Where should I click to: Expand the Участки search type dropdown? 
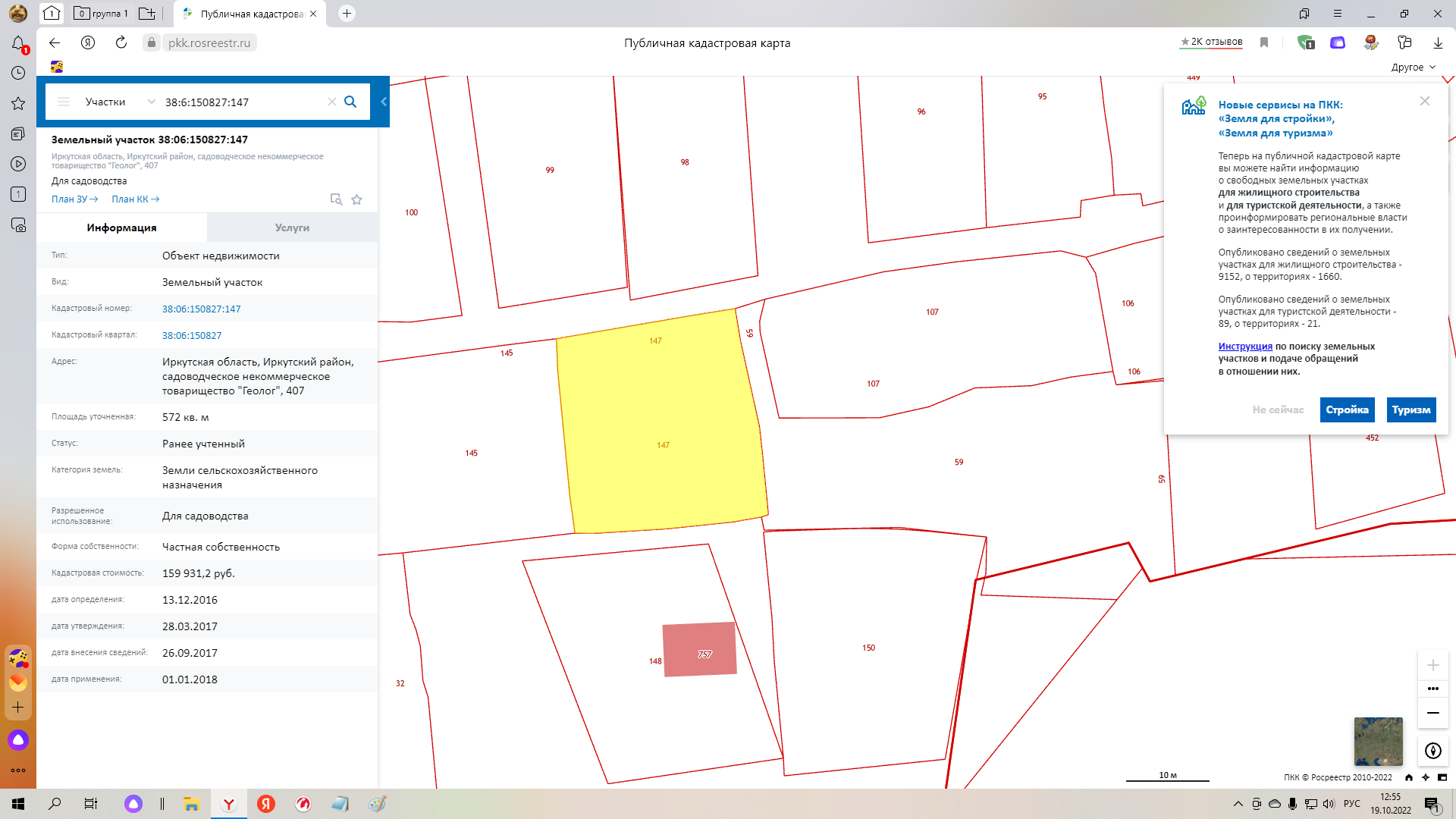tap(151, 102)
